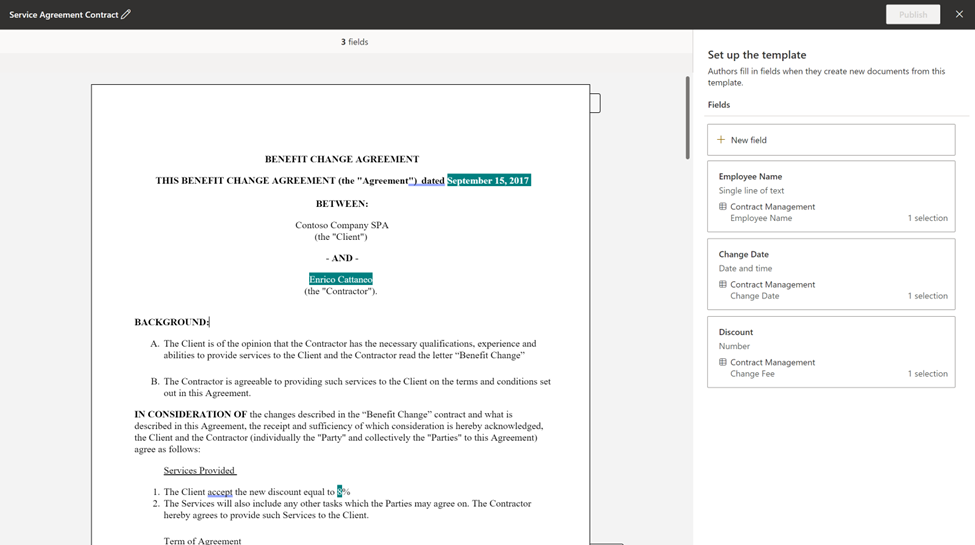Click "1 selection" in the Discount card

[927, 374]
